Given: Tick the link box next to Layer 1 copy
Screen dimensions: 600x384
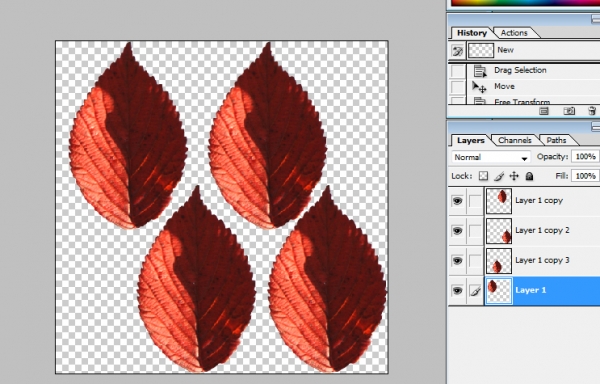Looking at the screenshot, I should tap(475, 201).
